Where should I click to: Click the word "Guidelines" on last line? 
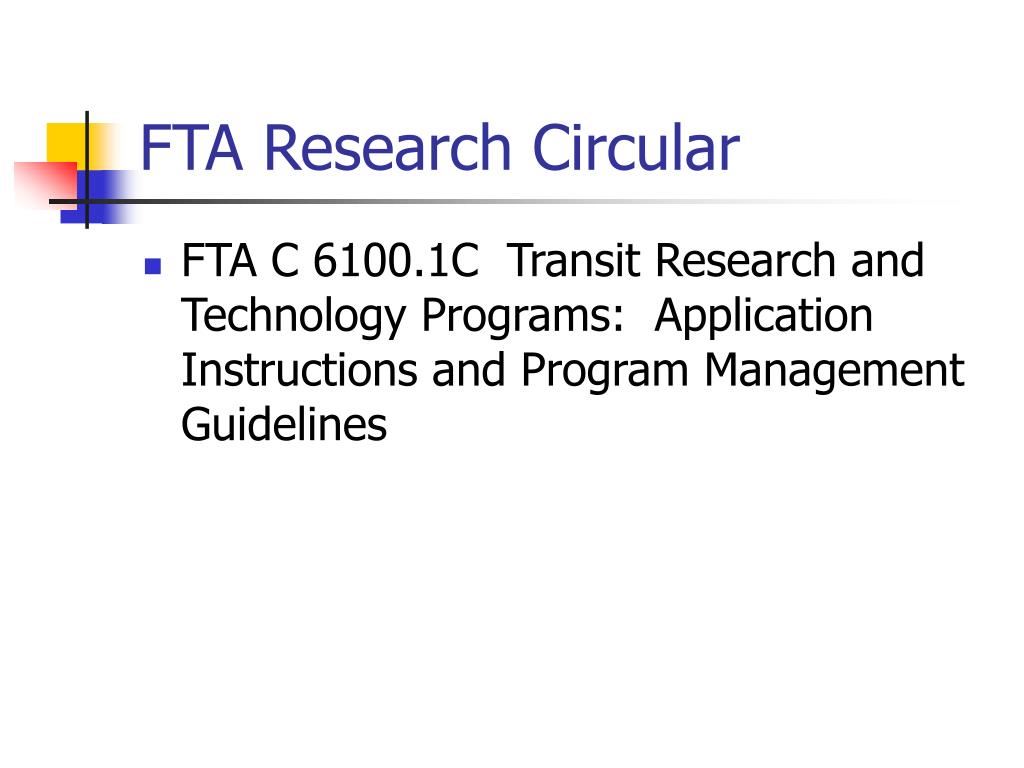click(x=284, y=425)
